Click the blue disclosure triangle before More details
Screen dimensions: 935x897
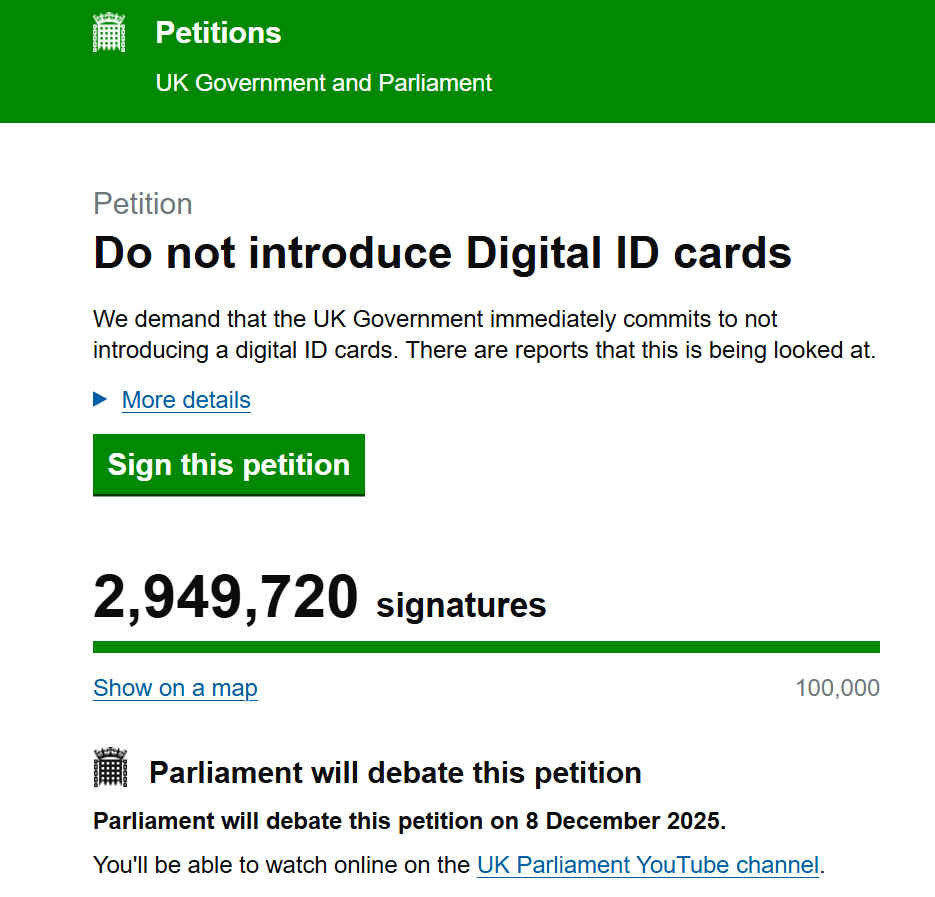(x=100, y=399)
